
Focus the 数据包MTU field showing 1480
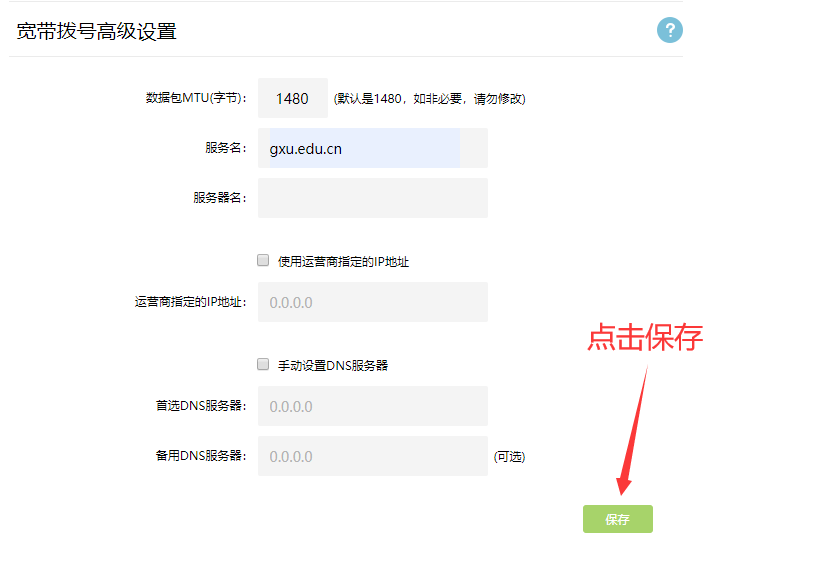(292, 98)
